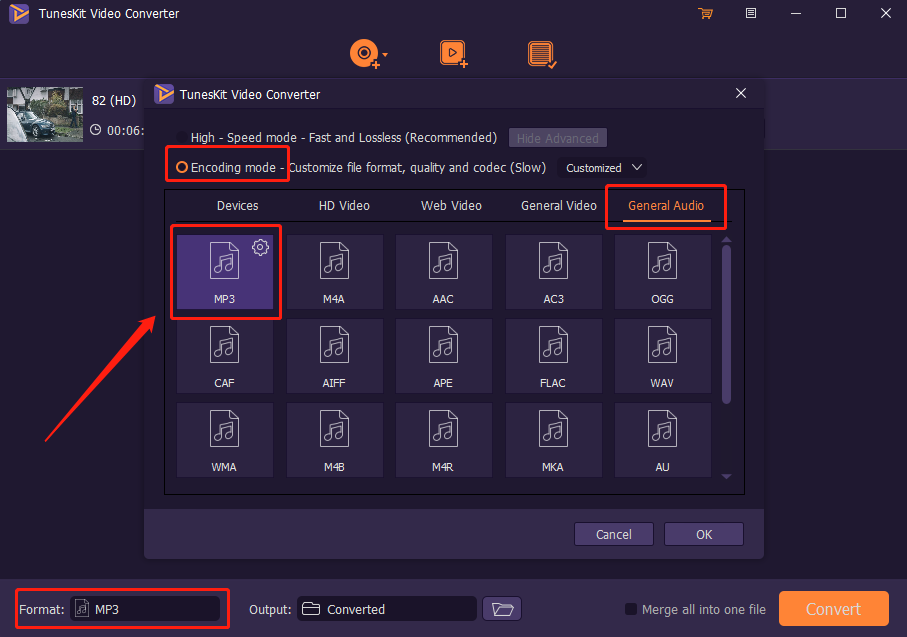907x637 pixels.
Task: Click the format list scrollbar thumb
Action: tap(727, 324)
